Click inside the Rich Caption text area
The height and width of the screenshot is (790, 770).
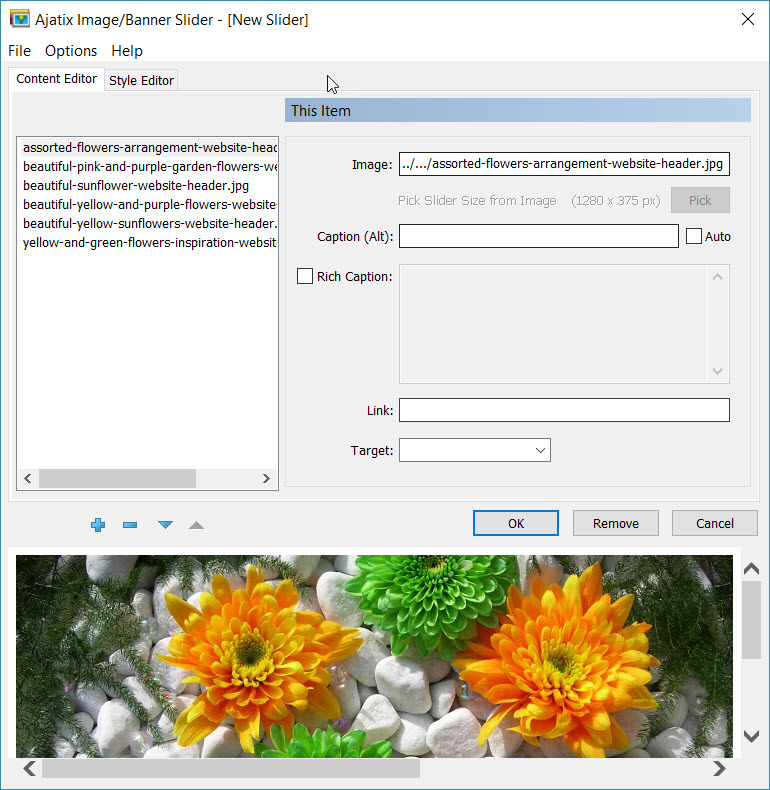(x=553, y=324)
